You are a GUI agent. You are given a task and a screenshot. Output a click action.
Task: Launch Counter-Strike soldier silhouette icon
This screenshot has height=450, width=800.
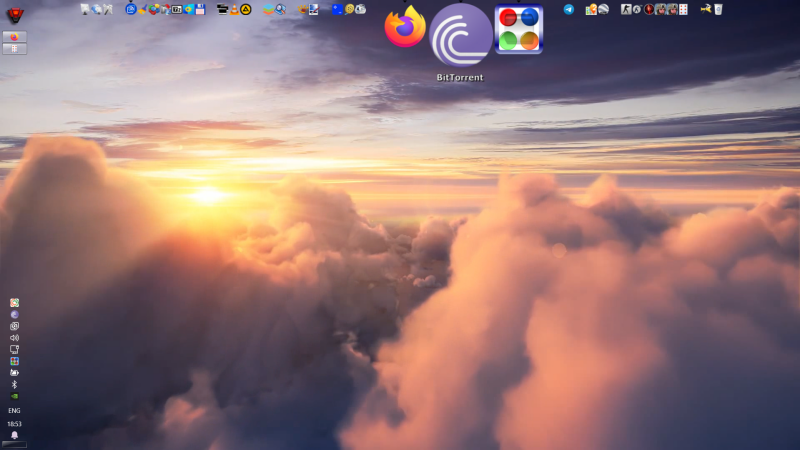pos(626,9)
